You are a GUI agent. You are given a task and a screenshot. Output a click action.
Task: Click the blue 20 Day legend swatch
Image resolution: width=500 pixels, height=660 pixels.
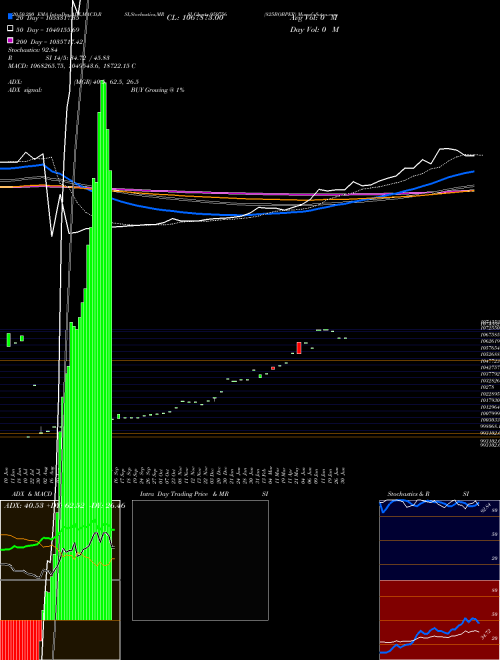coord(11,17)
